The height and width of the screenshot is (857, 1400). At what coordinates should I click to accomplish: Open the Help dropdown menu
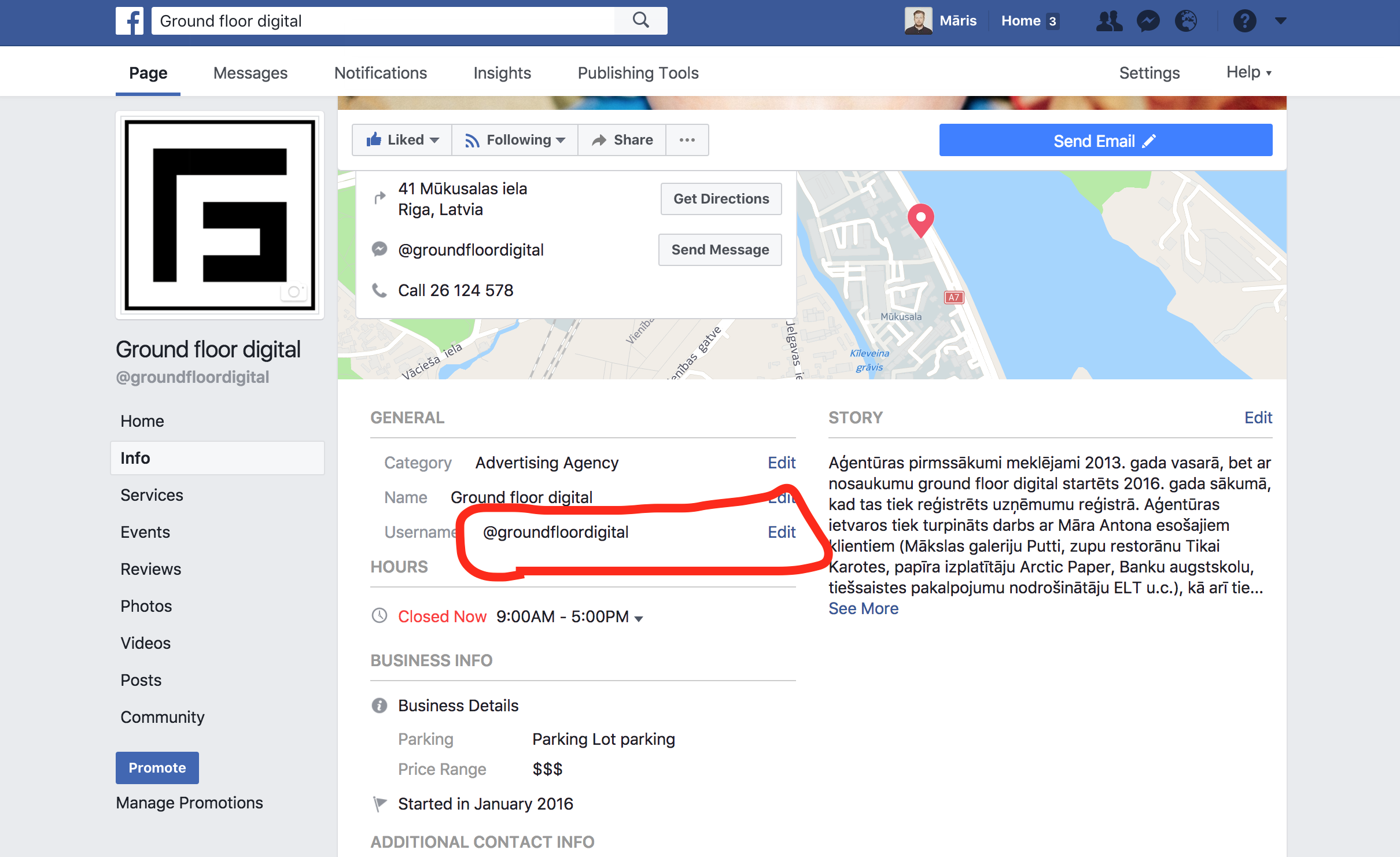(1248, 72)
